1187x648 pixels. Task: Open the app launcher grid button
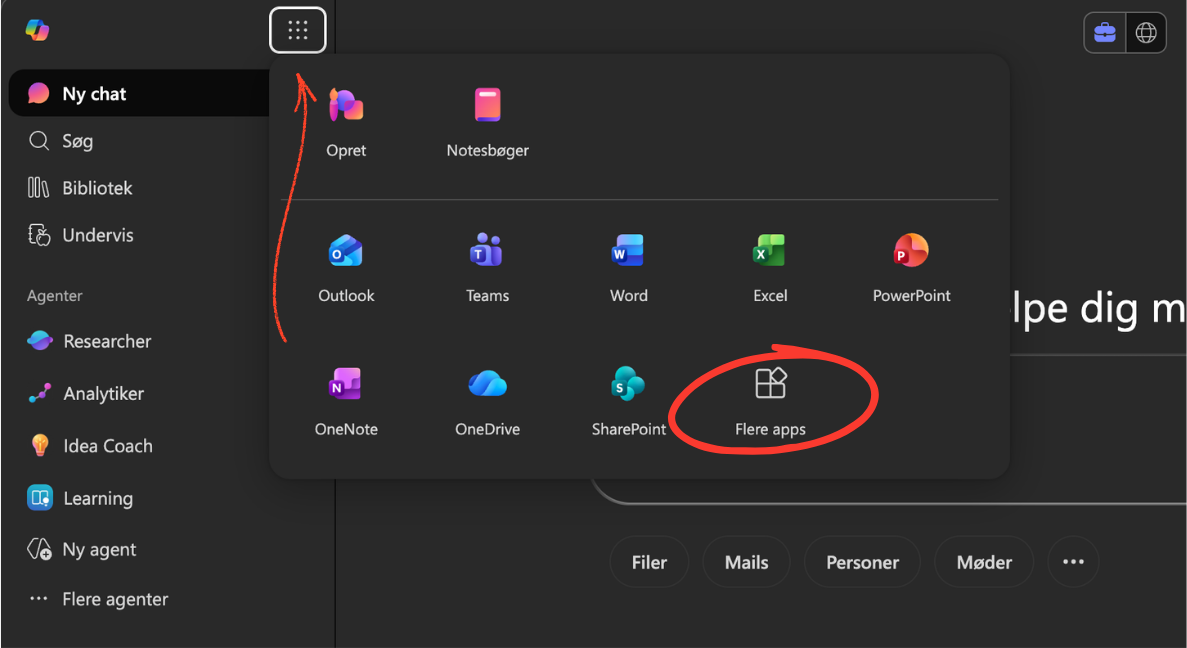[x=298, y=30]
